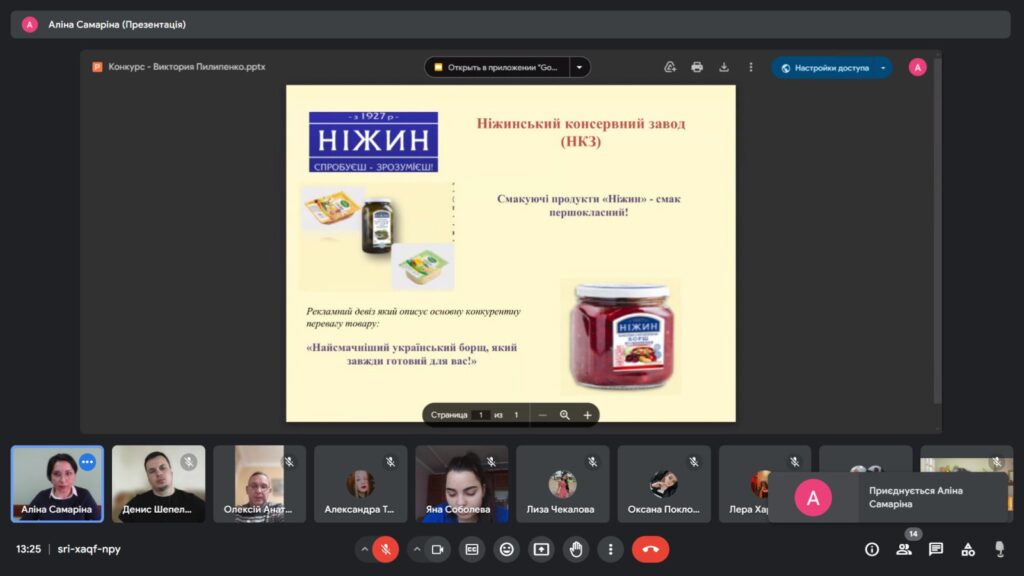Print the presentation with printer icon
Image resolution: width=1024 pixels, height=576 pixels.
point(697,67)
